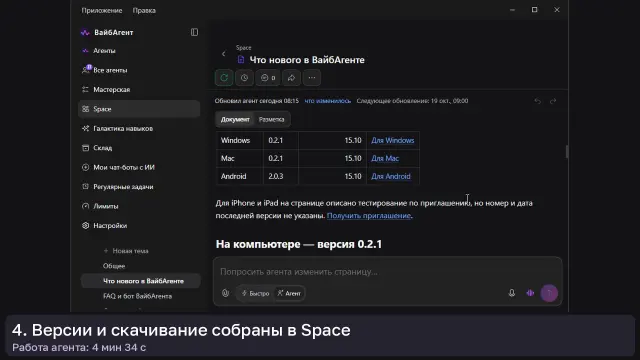Open page history clock icon
The height and width of the screenshot is (360, 640).
[x=244, y=78]
